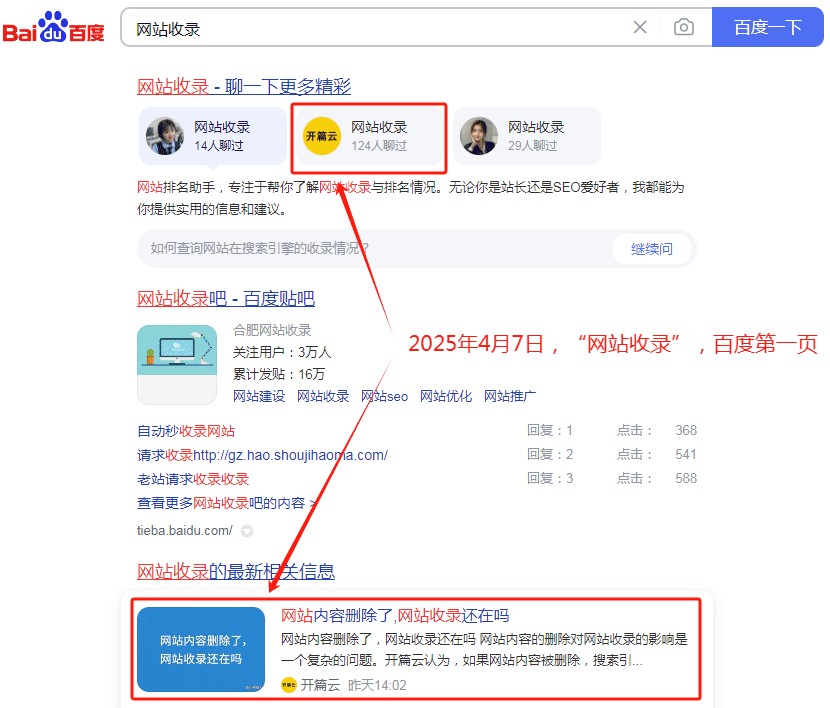The width and height of the screenshot is (830, 708).
Task: Click 查看更多网站收录吧的内容 link
Action: coord(227,503)
